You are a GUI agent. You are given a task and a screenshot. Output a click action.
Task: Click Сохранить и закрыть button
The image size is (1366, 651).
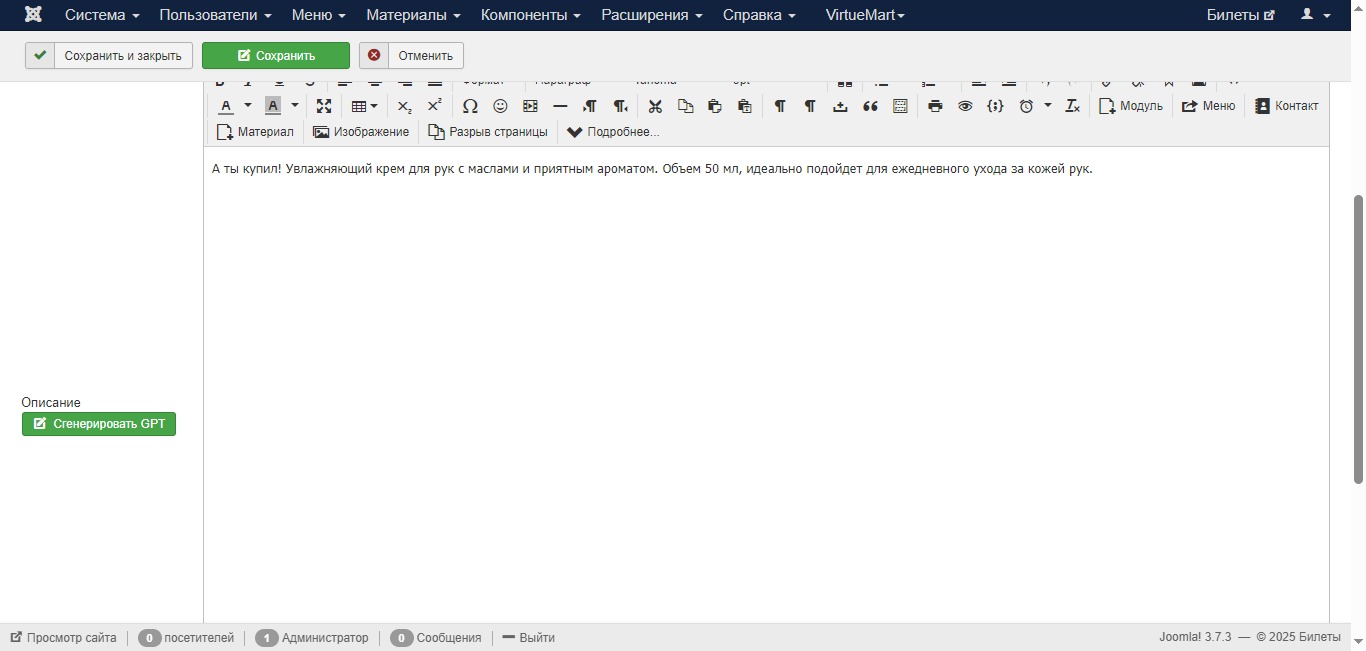[x=109, y=56]
